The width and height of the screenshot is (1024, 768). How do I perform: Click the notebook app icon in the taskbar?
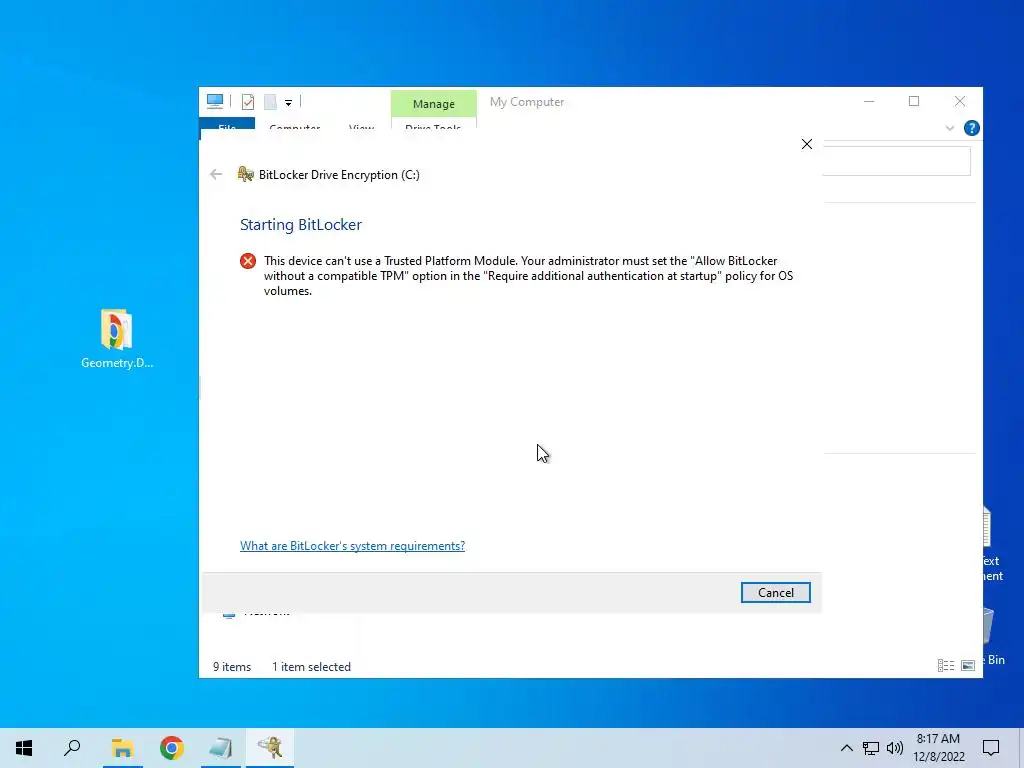(x=221, y=748)
